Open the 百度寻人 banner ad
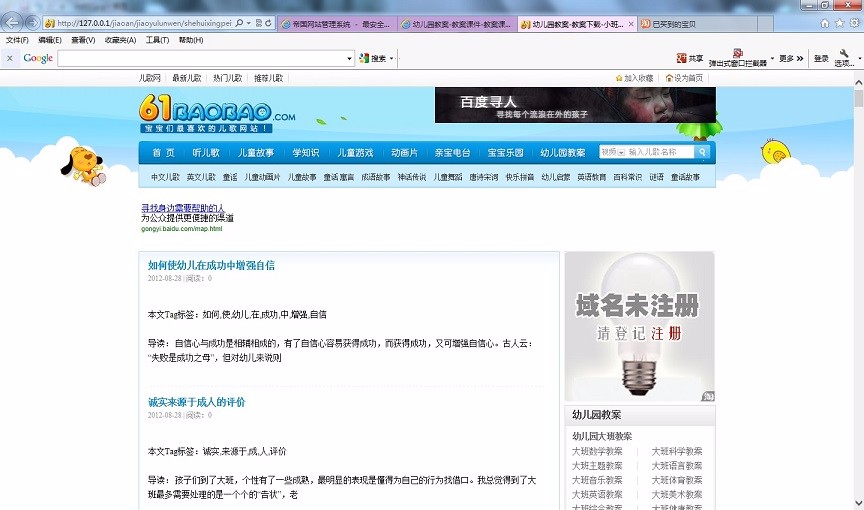This screenshot has height=510, width=864. [575, 105]
